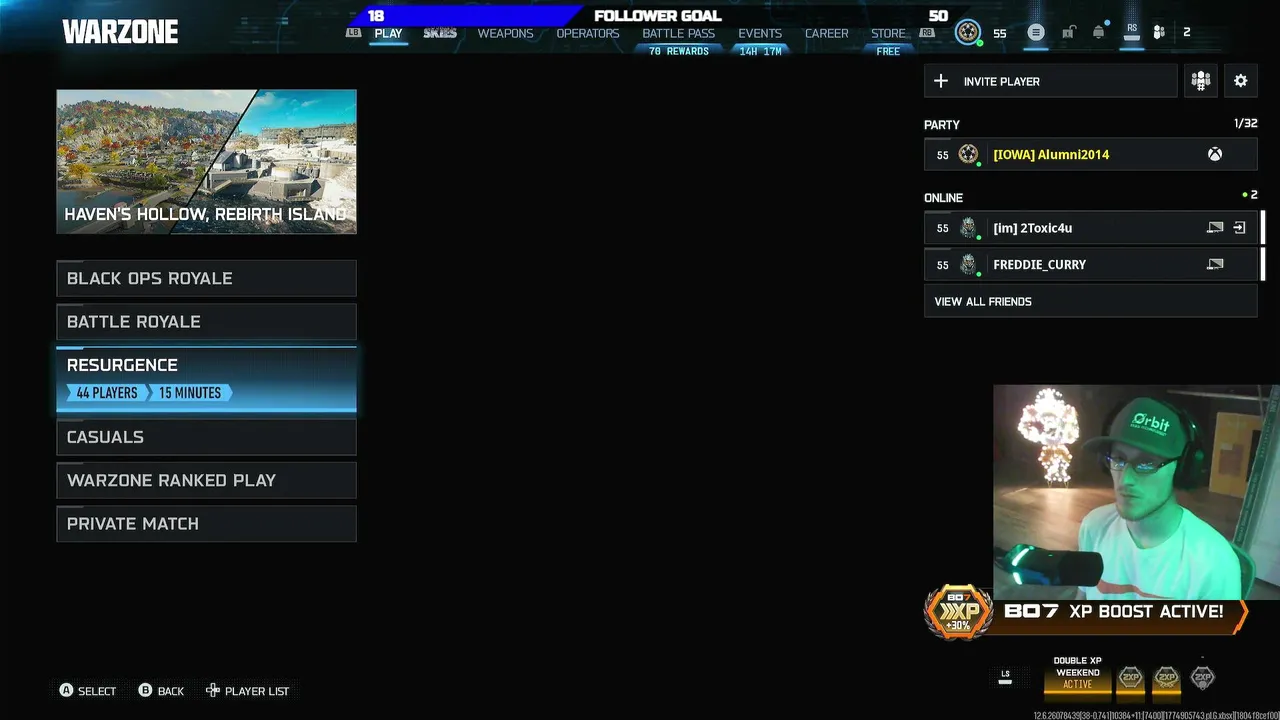Viewport: 1280px width, 720px height.
Task: Click the BO7 XP +30% boost badge
Action: pos(958,612)
